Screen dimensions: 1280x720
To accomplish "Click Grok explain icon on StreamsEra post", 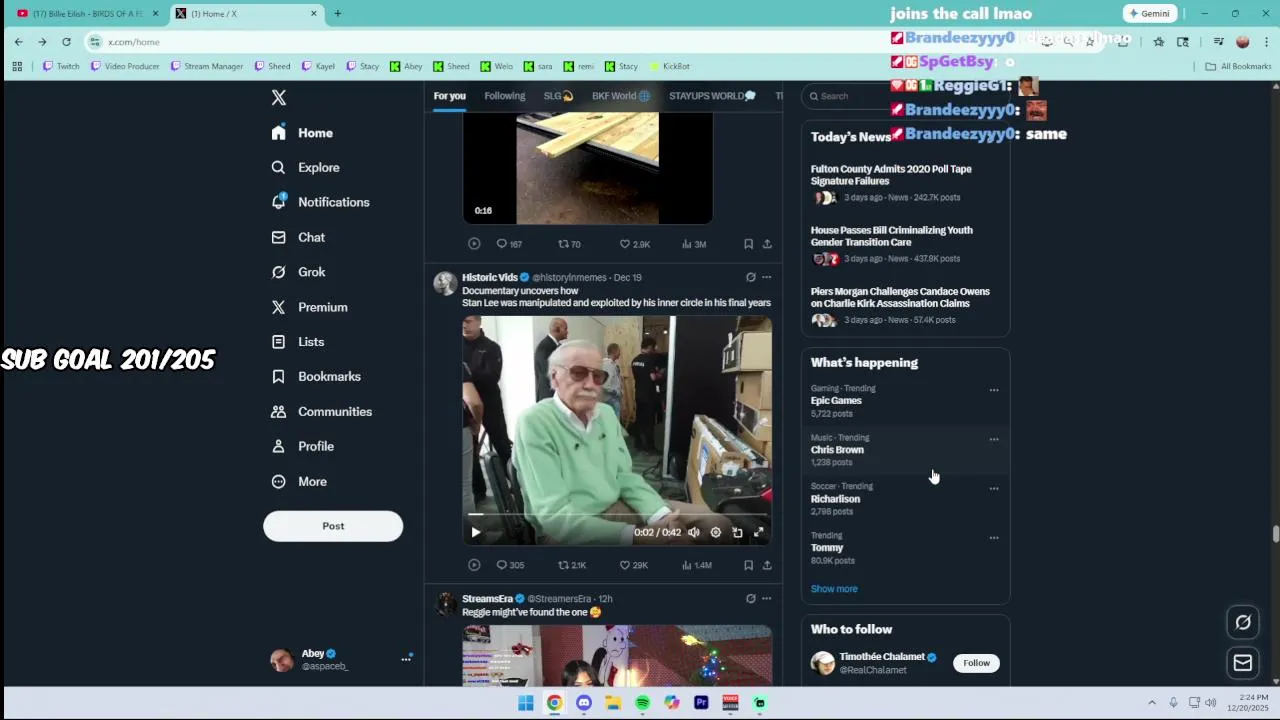I will click(x=750, y=598).
